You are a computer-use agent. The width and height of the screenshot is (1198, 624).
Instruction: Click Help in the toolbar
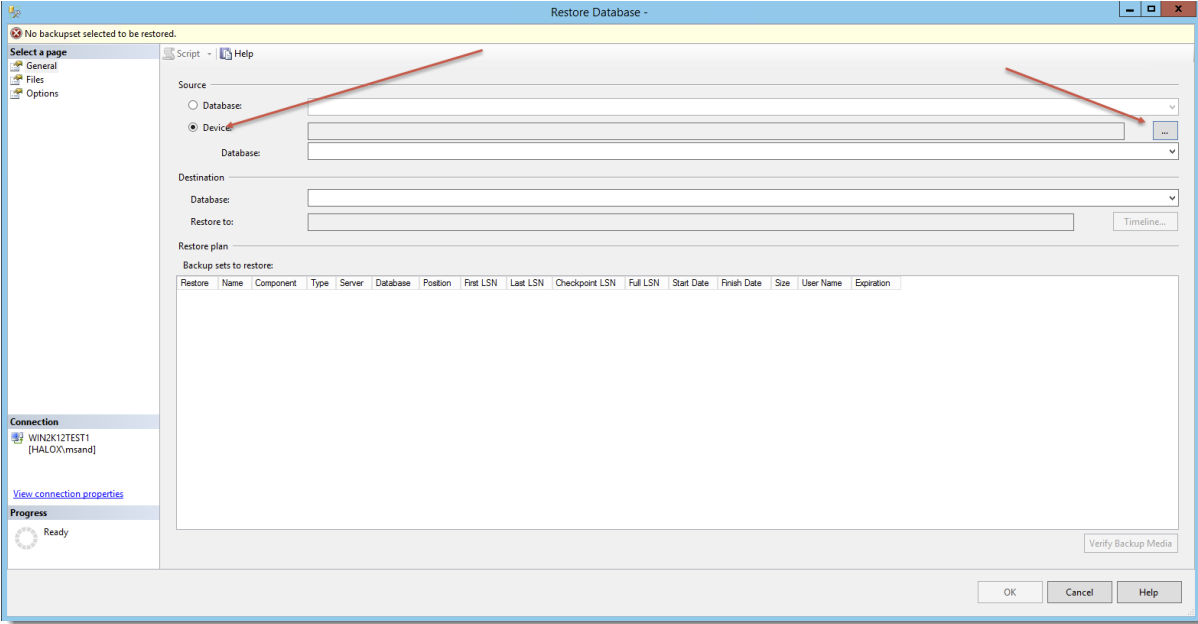pyautogui.click(x=237, y=53)
